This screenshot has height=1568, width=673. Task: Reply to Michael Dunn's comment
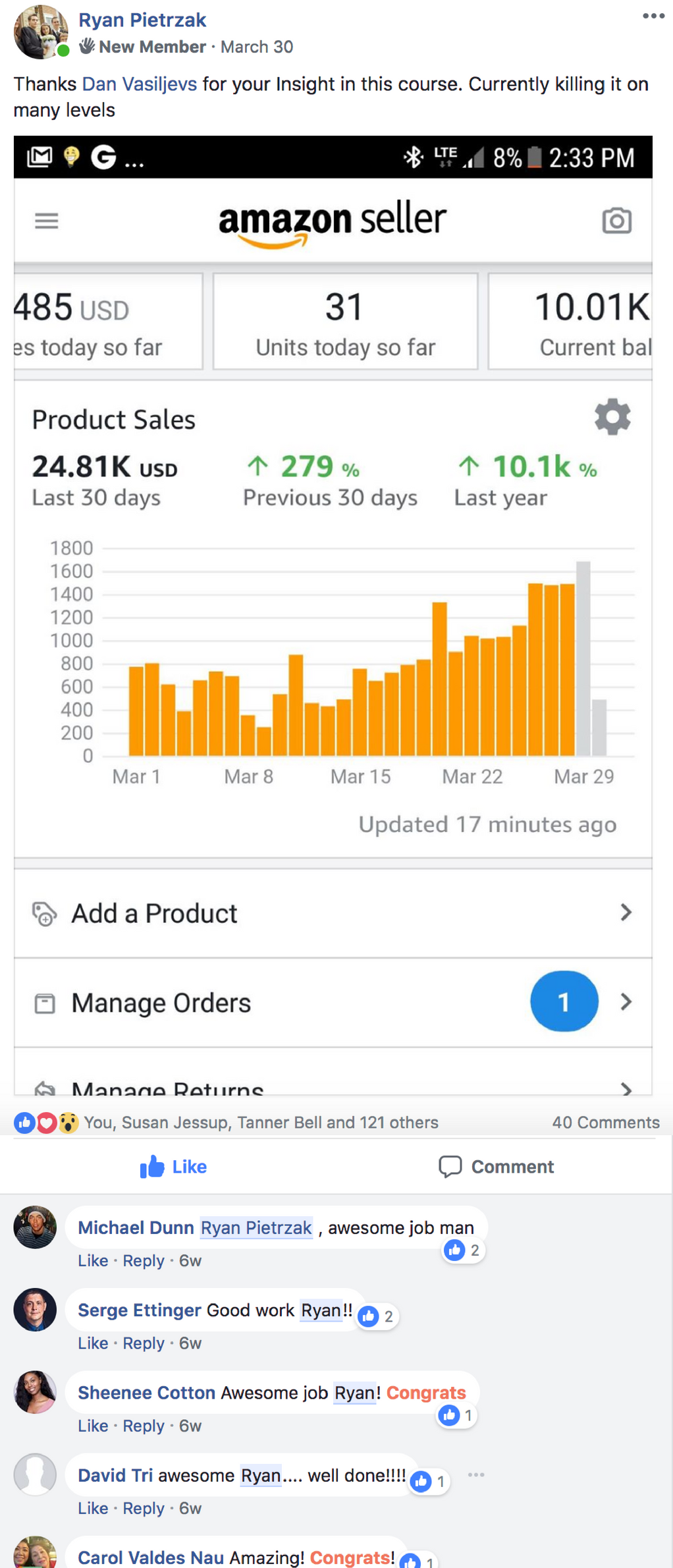tap(144, 1260)
